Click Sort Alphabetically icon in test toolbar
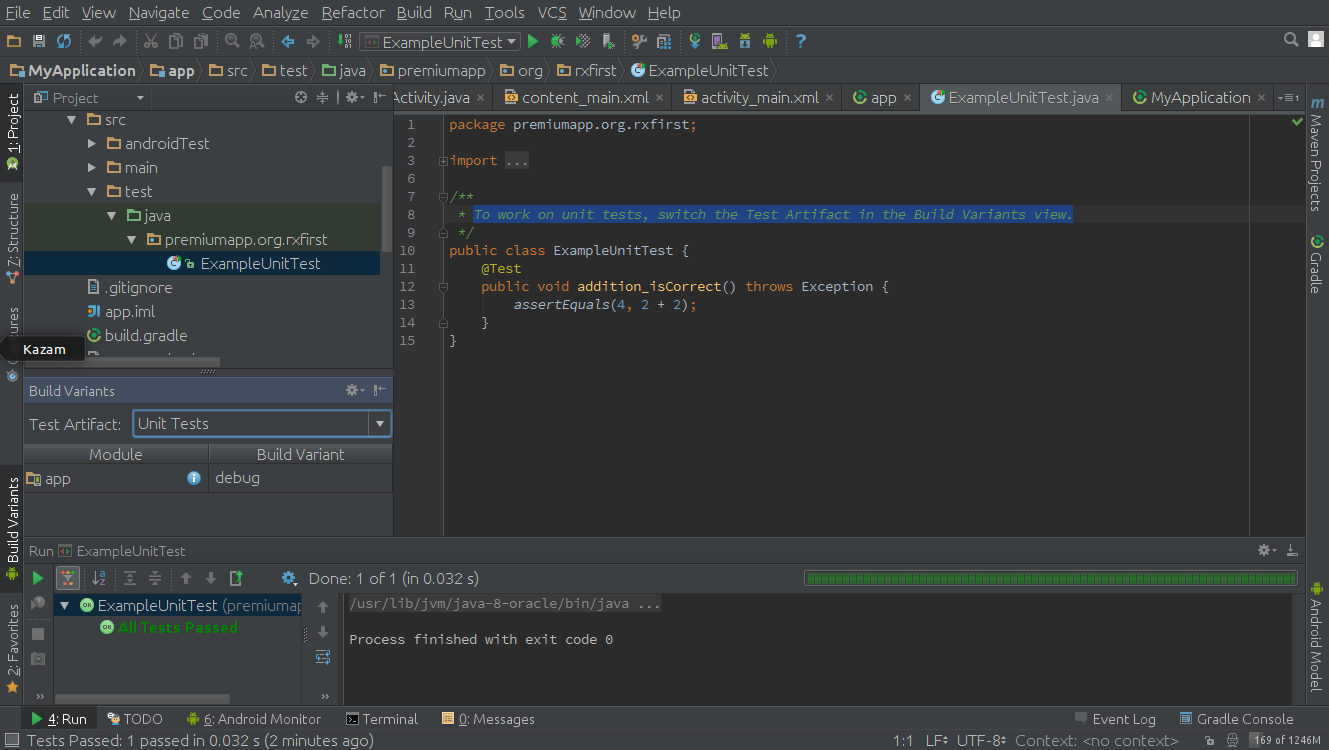The image size is (1329, 750). 99,578
